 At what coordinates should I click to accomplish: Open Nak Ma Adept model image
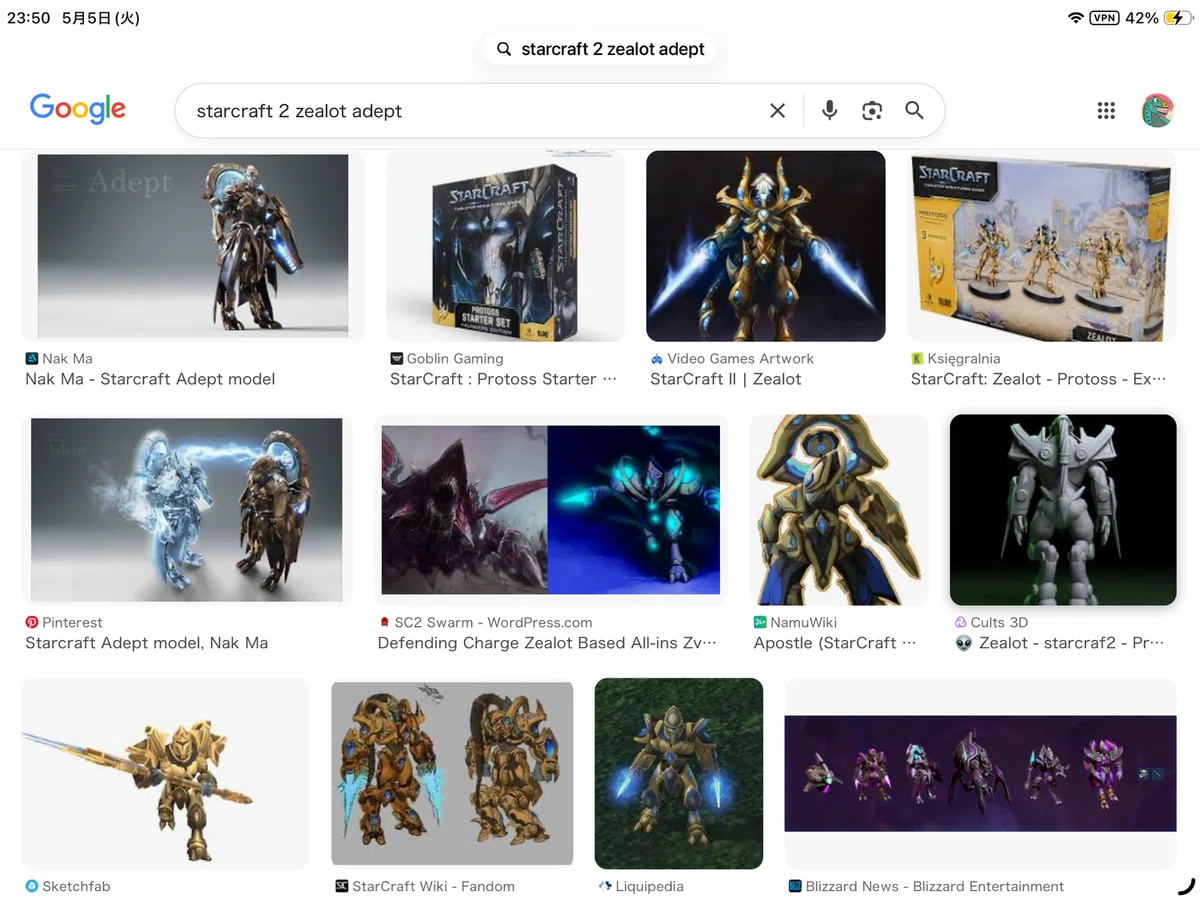[193, 246]
